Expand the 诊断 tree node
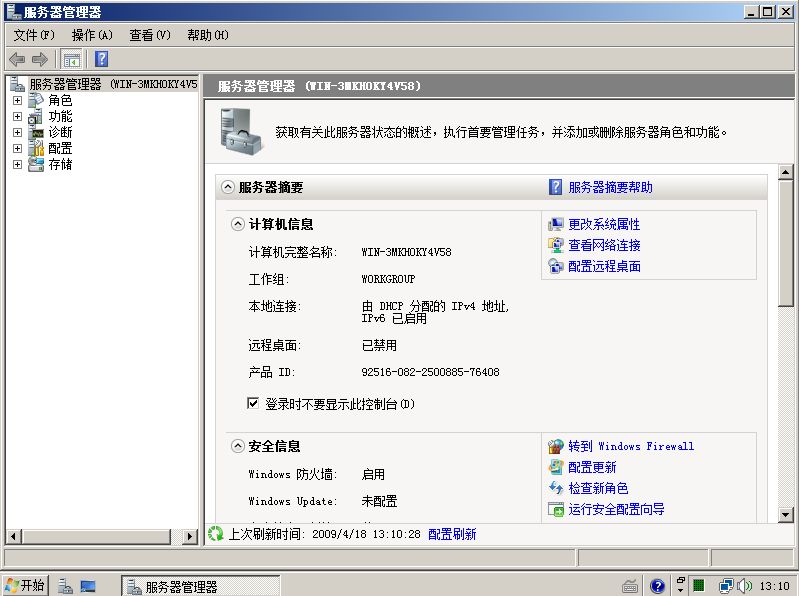This screenshot has width=799, height=596. tap(17, 132)
